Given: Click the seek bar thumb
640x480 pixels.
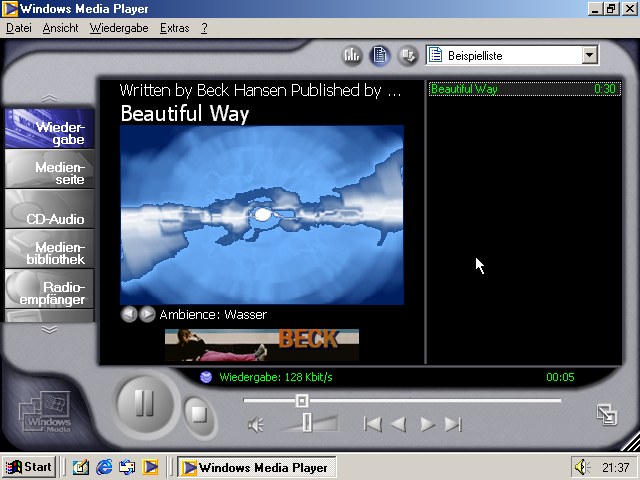Looking at the screenshot, I should [302, 401].
